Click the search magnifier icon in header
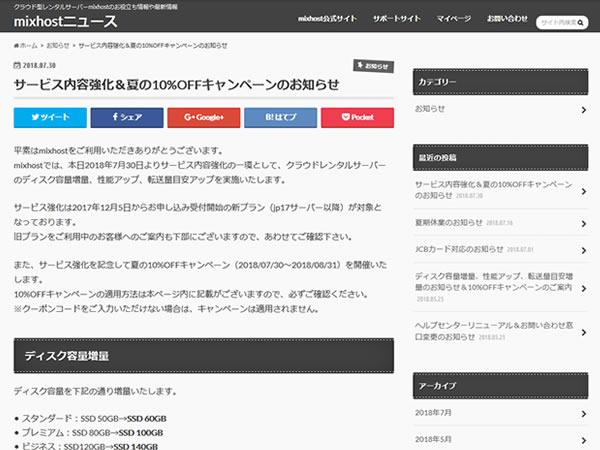The height and width of the screenshot is (450, 600). click(x=580, y=23)
